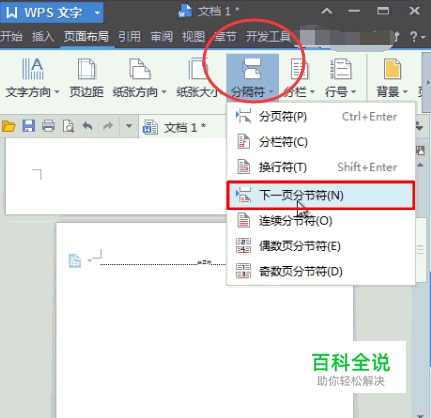Open 页边距 page margins
431x418 pixels.
click(x=86, y=77)
